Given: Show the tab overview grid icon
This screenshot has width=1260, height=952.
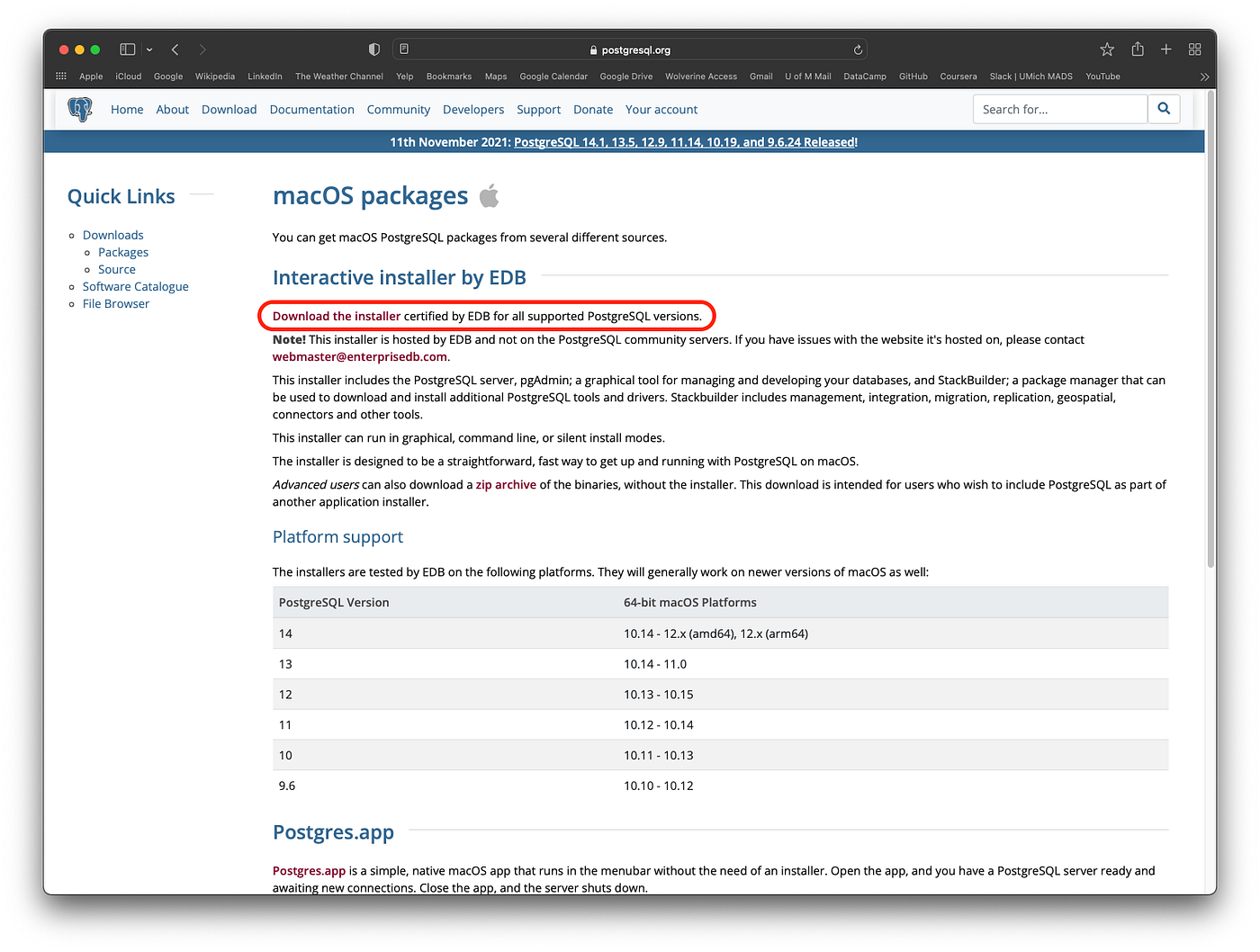Looking at the screenshot, I should coord(1195,49).
